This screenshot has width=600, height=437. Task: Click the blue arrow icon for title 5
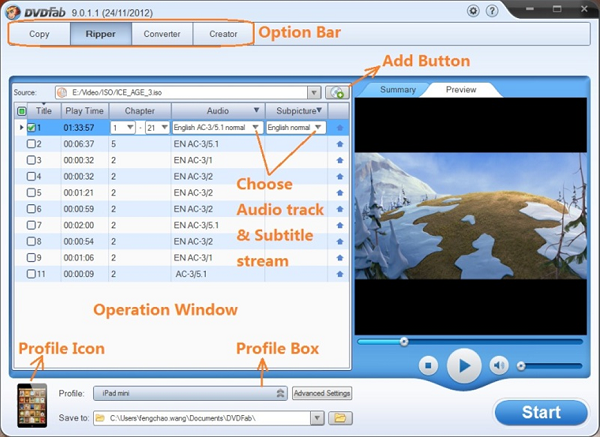coord(340,192)
